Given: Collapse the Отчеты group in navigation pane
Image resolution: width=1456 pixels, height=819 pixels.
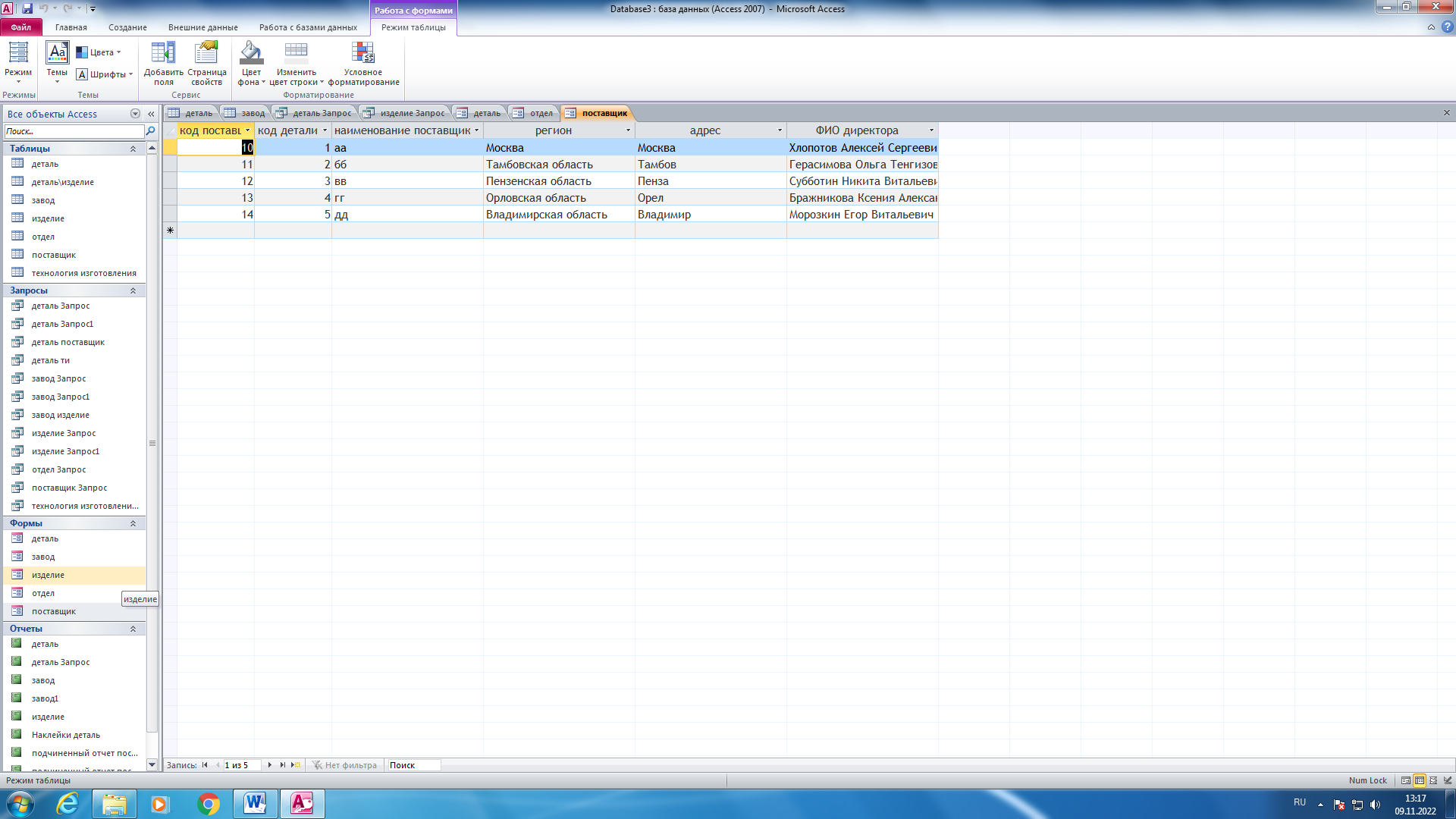Looking at the screenshot, I should pos(133,629).
